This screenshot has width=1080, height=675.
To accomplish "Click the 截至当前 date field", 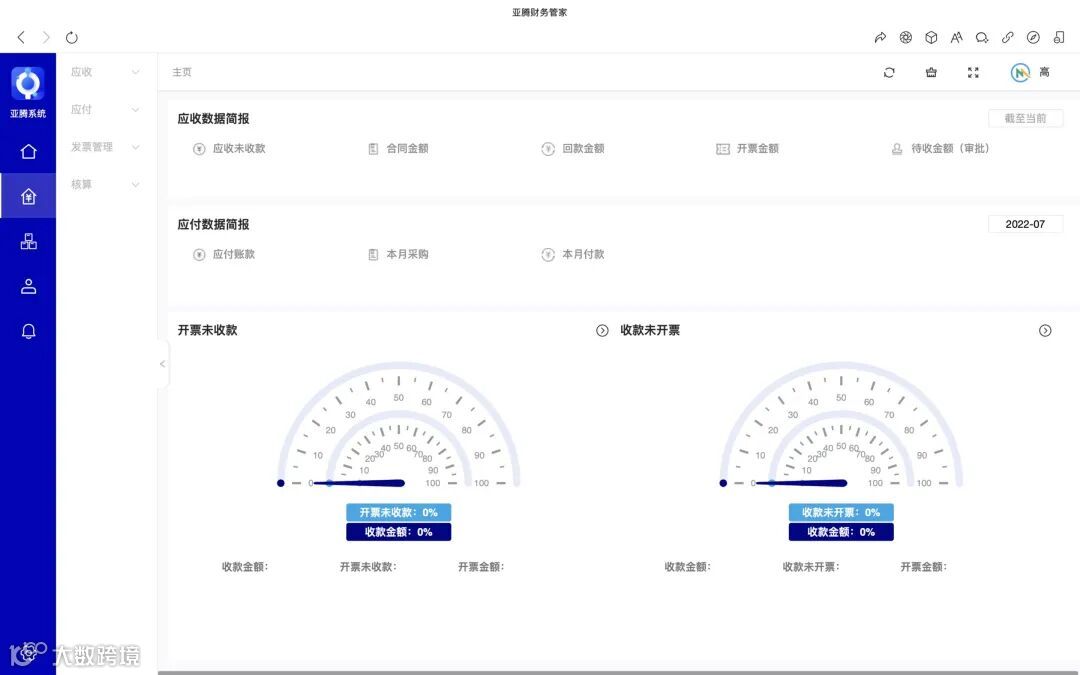I will coord(1025,118).
